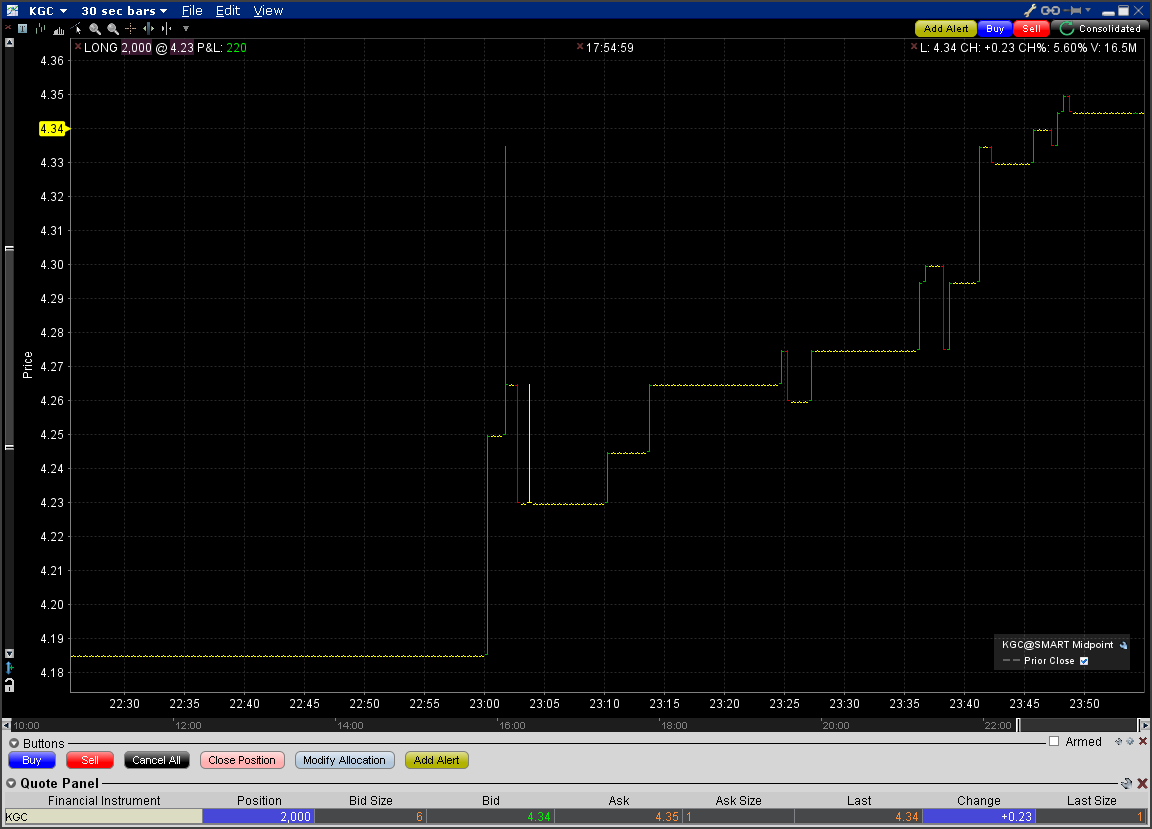Click the chain link grouping icon
The image size is (1152, 829).
1051,10
